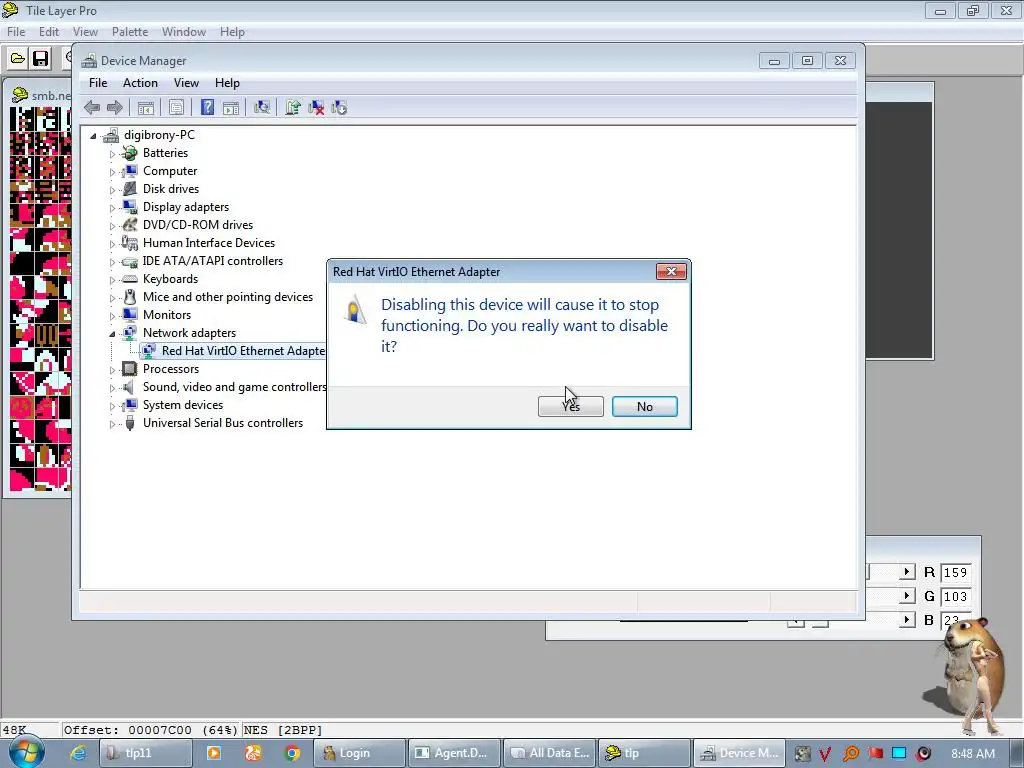
Task: Switch to Login taskbar button
Action: click(358, 753)
